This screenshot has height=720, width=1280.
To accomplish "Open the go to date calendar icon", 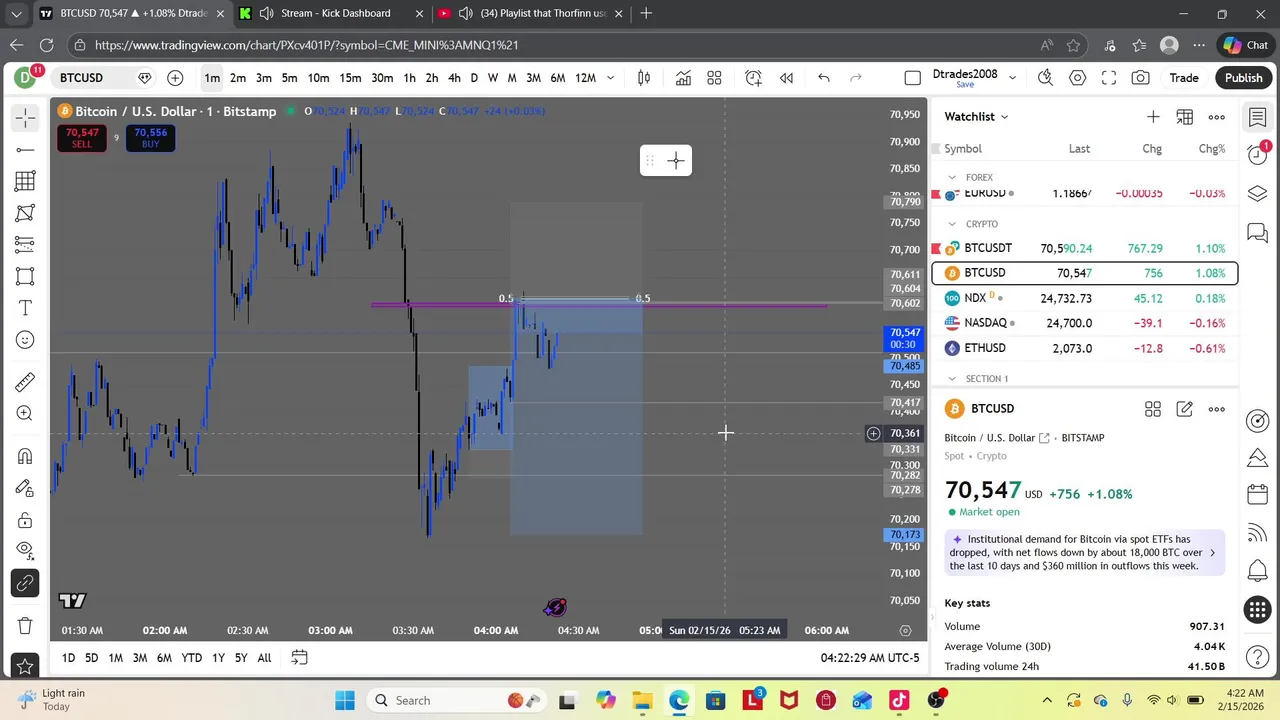I will (x=299, y=658).
